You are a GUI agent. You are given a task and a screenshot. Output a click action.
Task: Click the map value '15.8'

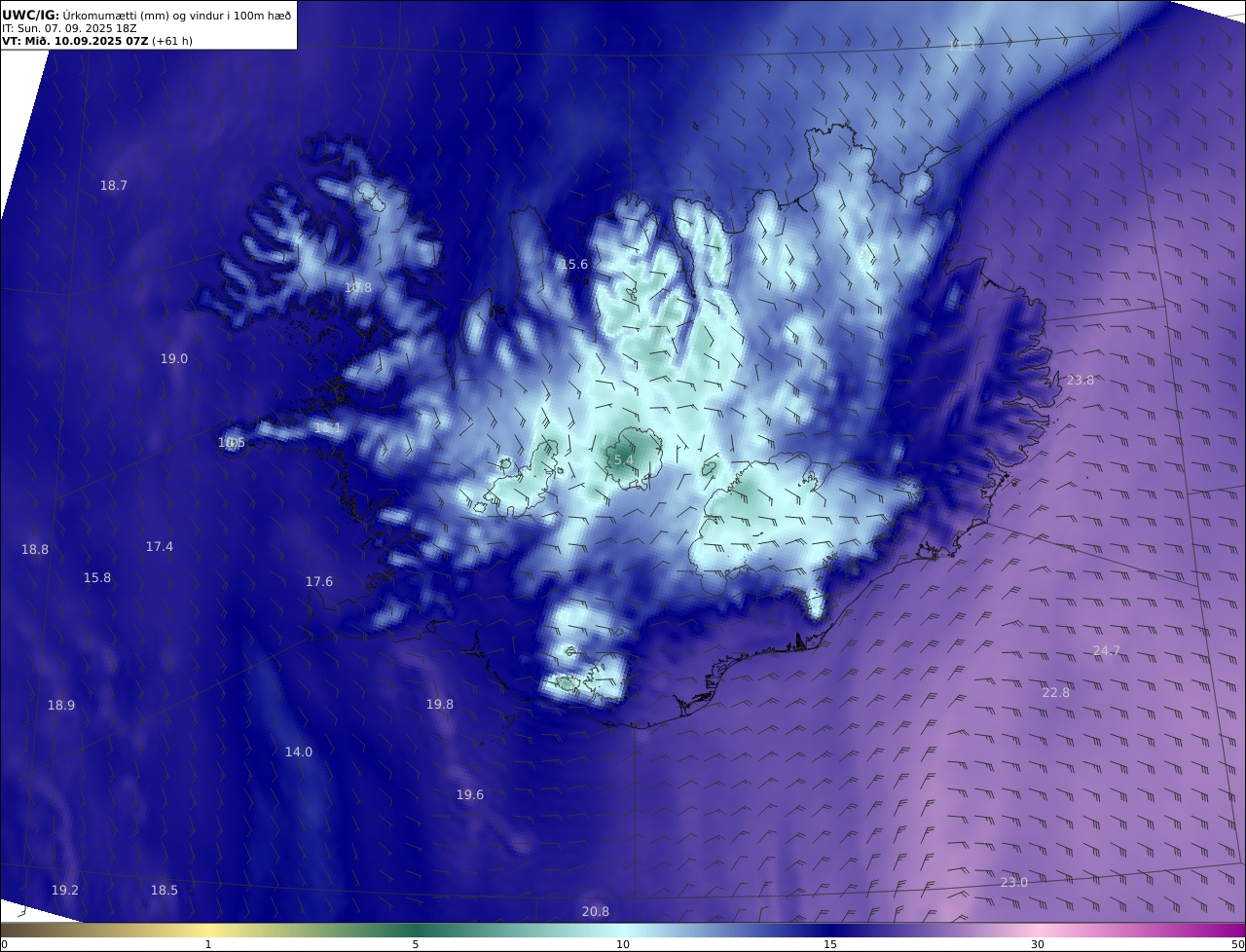97,577
